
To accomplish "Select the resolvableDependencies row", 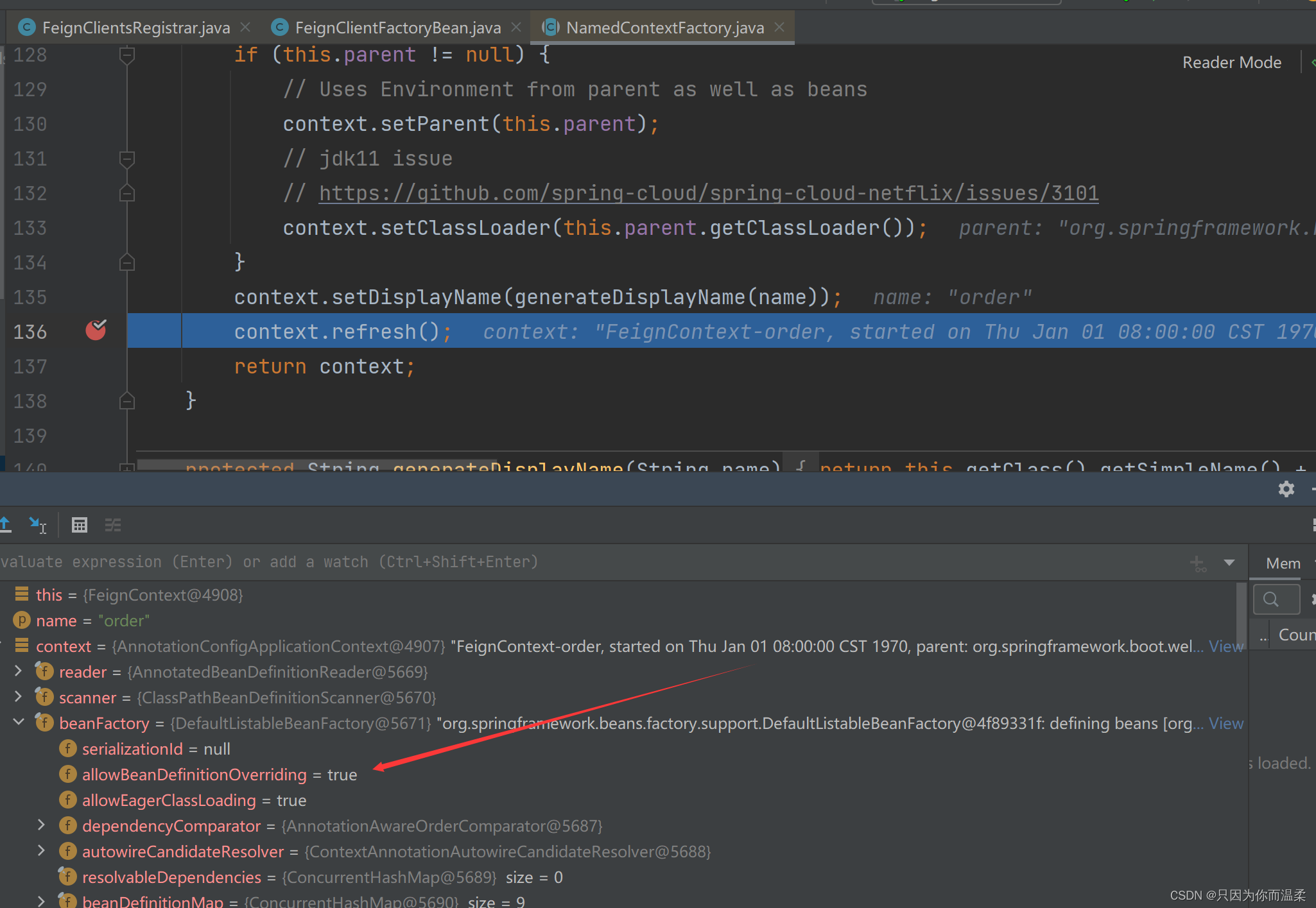I will point(616,877).
